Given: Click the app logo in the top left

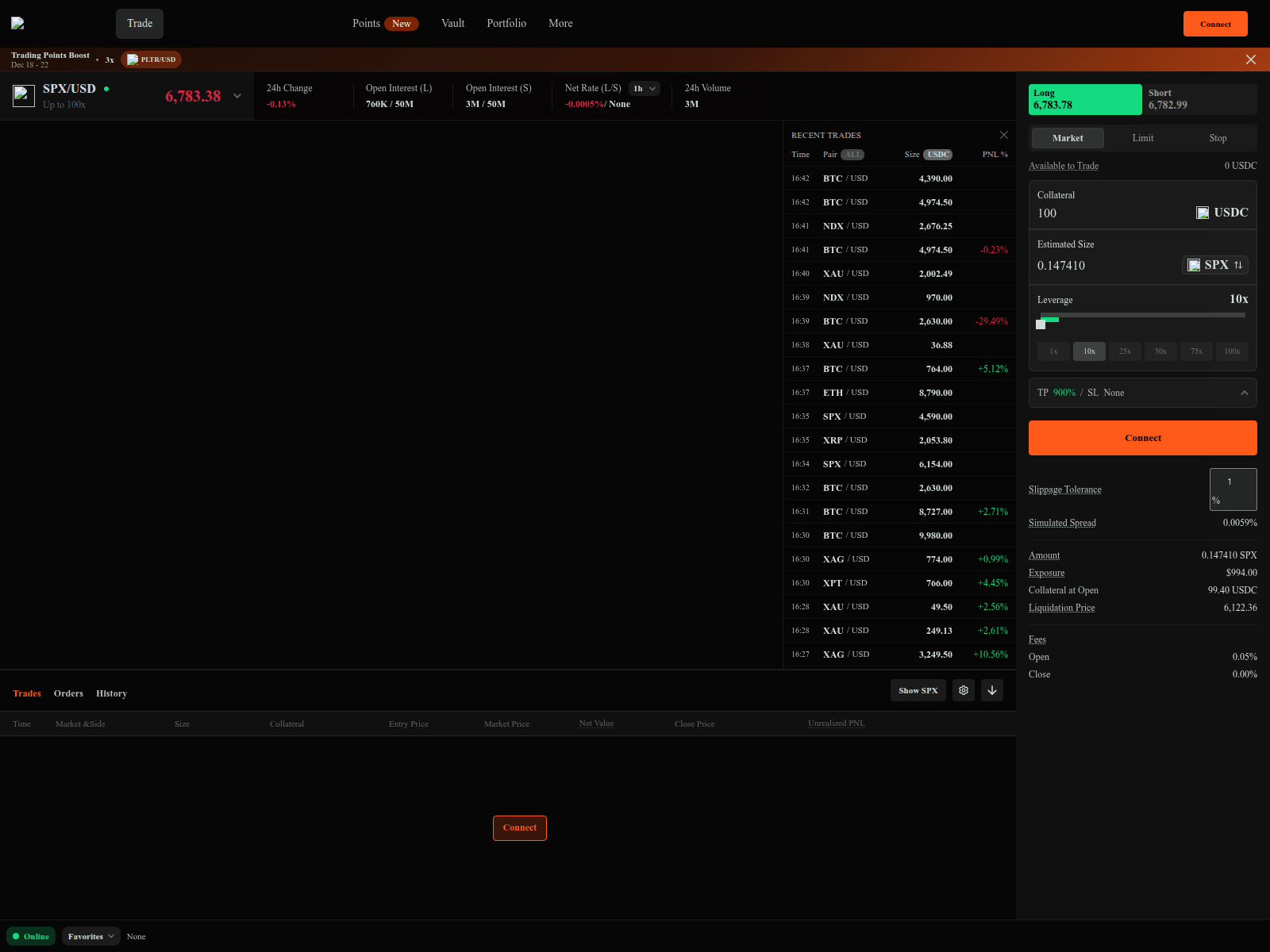Looking at the screenshot, I should coord(17,22).
